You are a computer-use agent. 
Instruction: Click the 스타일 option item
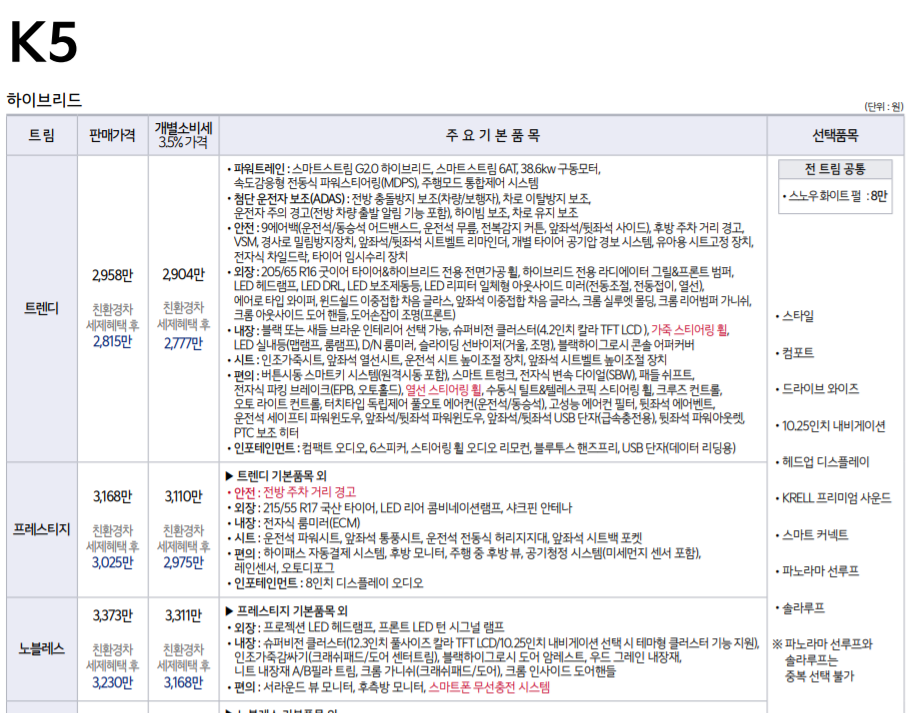[x=795, y=316]
